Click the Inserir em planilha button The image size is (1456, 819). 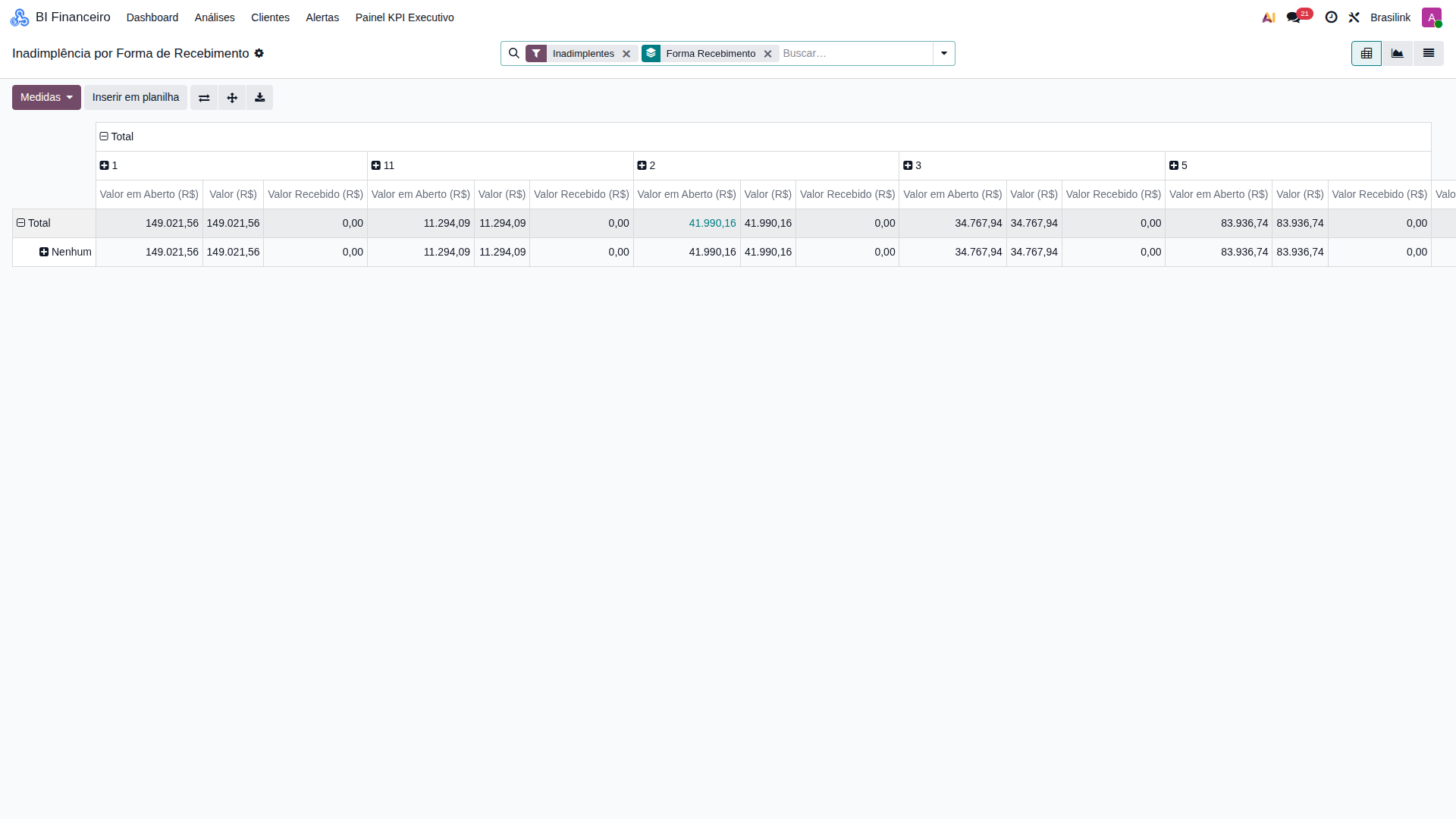coord(136,98)
